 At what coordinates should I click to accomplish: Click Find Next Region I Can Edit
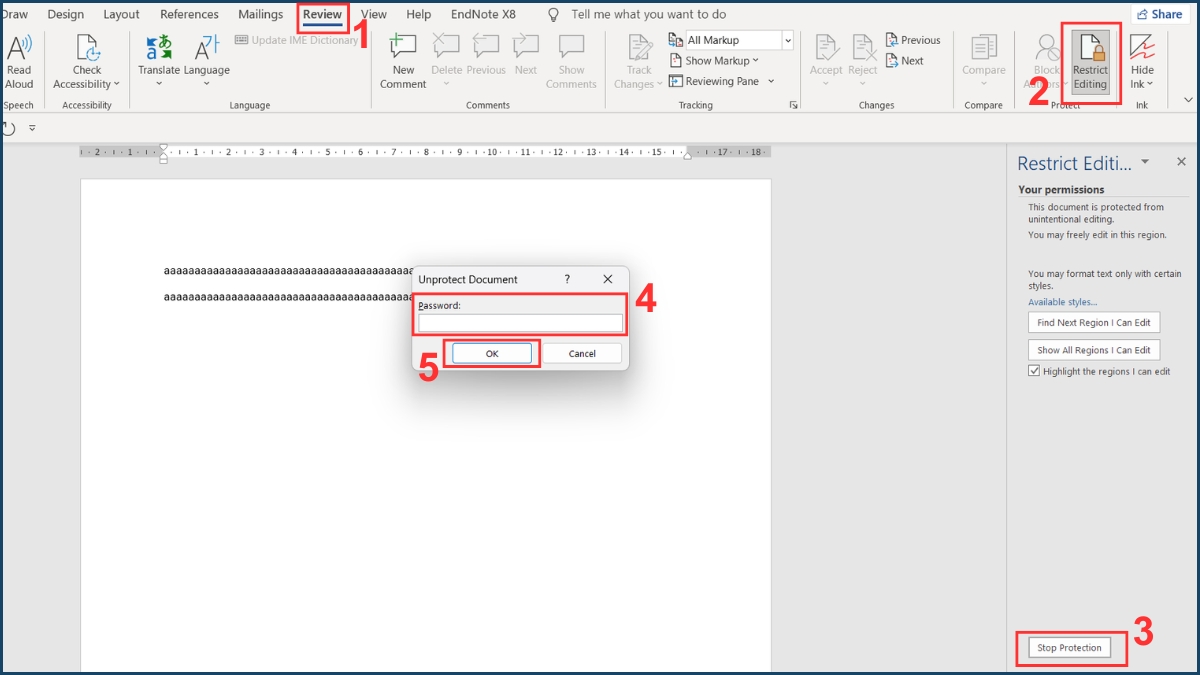pos(1093,323)
